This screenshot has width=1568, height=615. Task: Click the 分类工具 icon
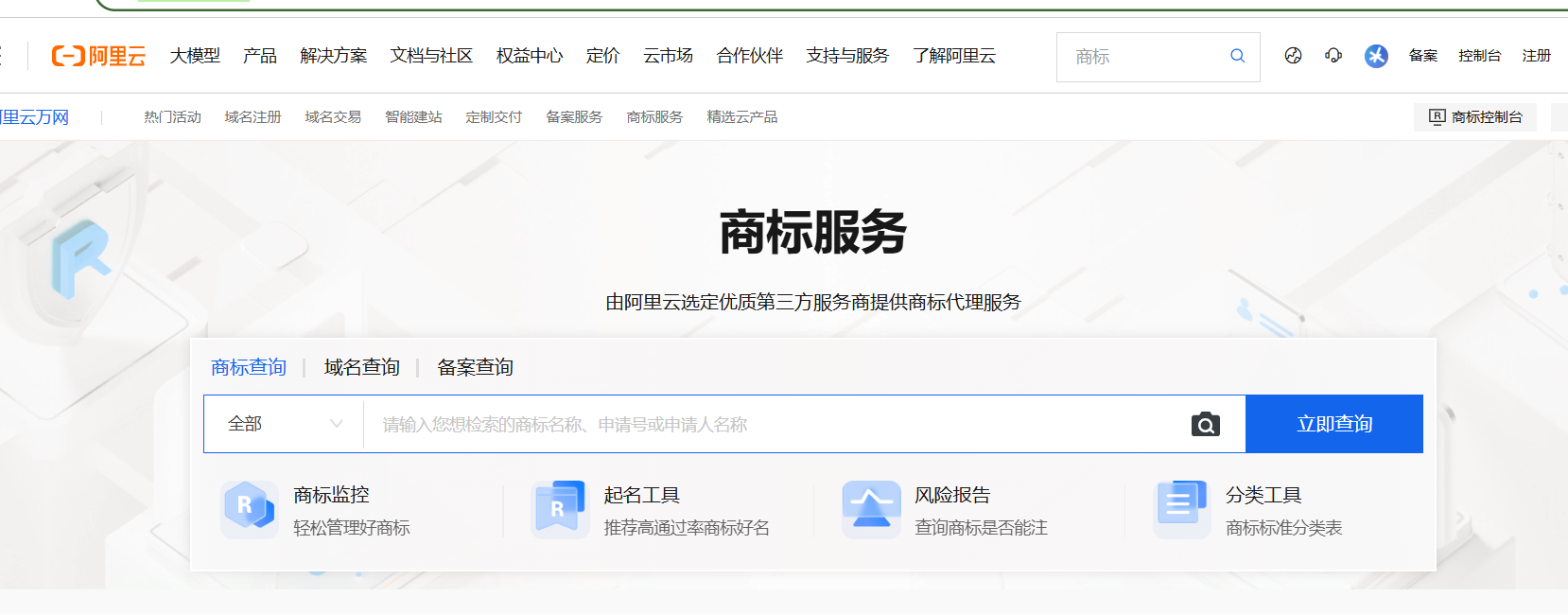1182,509
